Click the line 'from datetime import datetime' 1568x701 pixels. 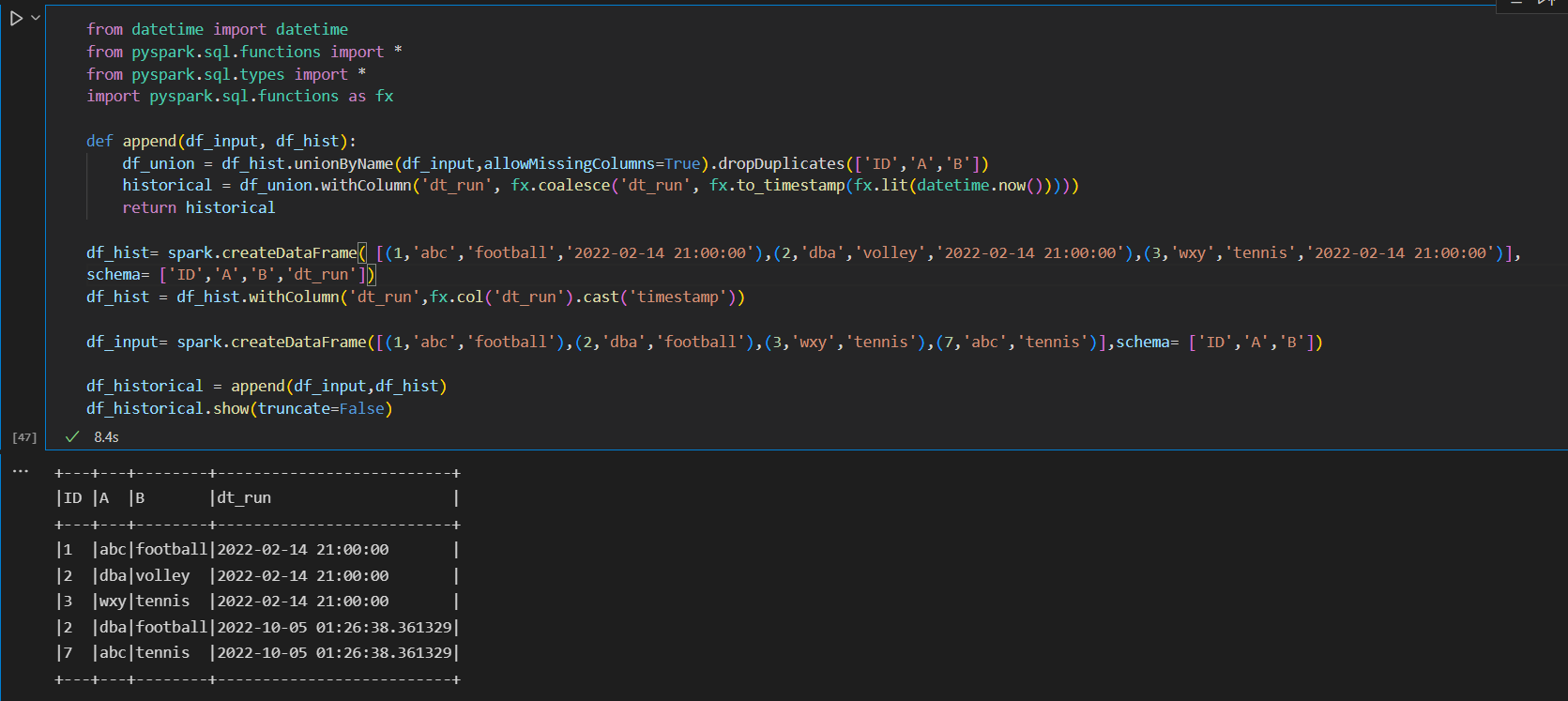tap(217, 29)
